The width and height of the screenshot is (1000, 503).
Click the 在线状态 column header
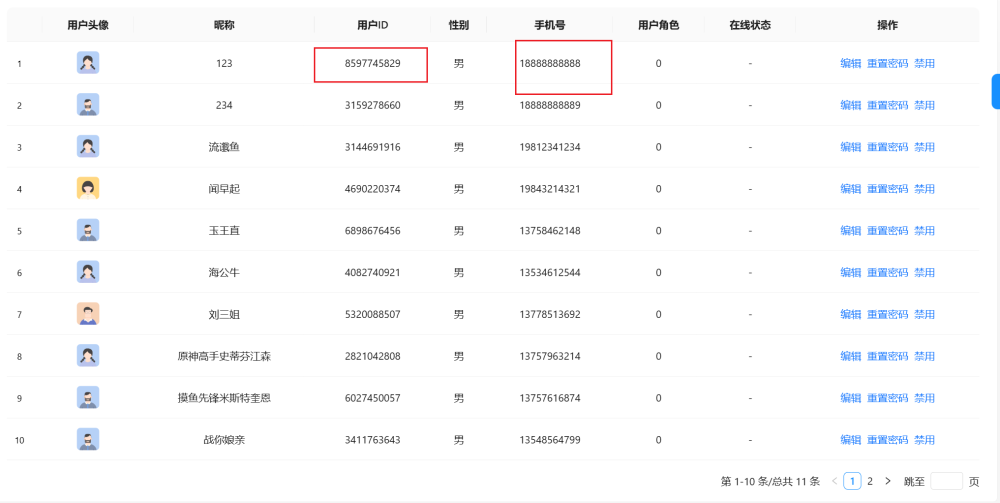coord(750,25)
